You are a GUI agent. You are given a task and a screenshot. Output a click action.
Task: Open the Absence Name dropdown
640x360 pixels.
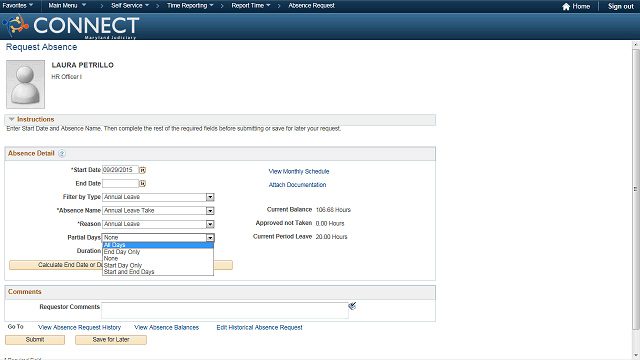[210, 211]
